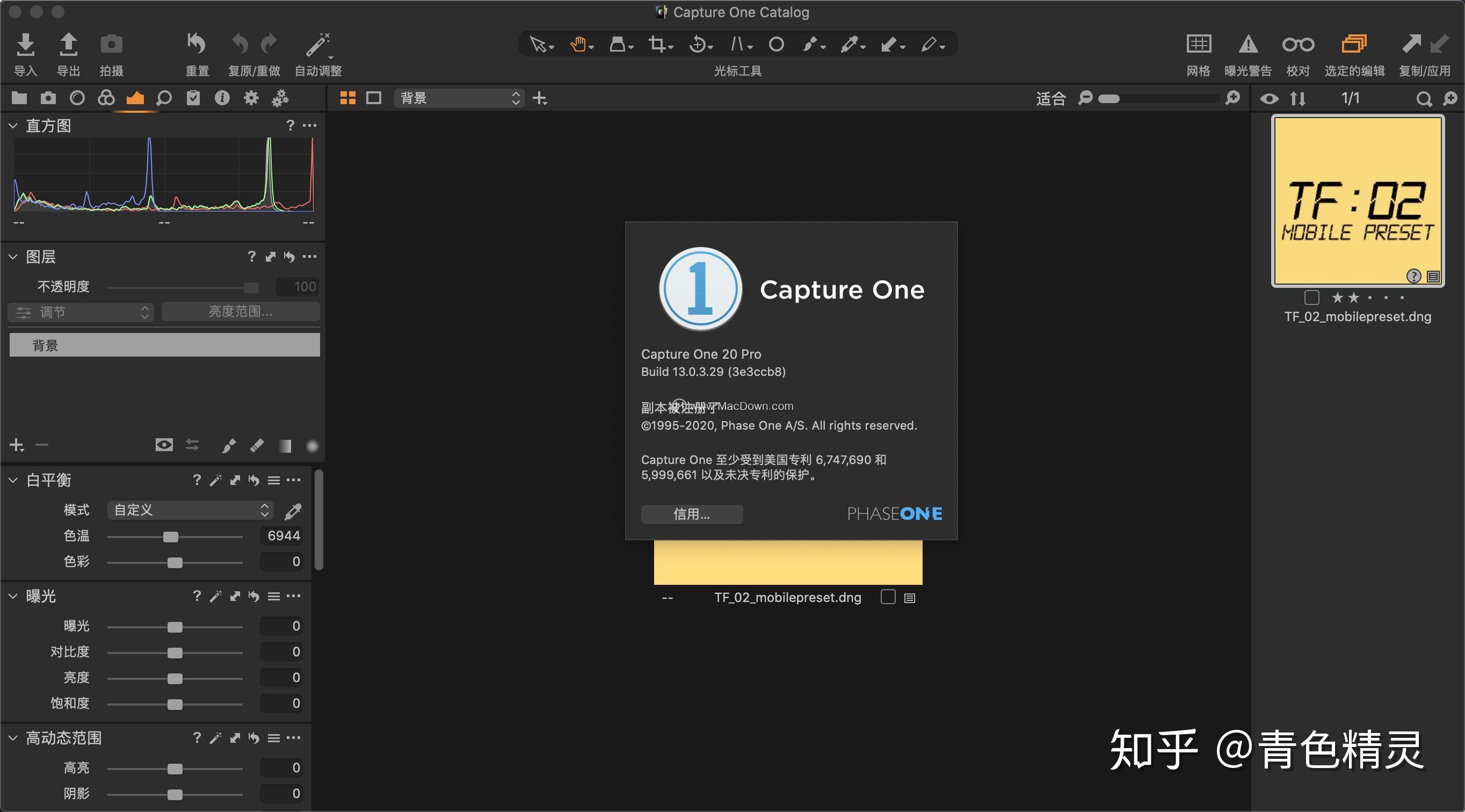The width and height of the screenshot is (1465, 812).
Task: Open the Library folder tool tab
Action: pos(19,98)
